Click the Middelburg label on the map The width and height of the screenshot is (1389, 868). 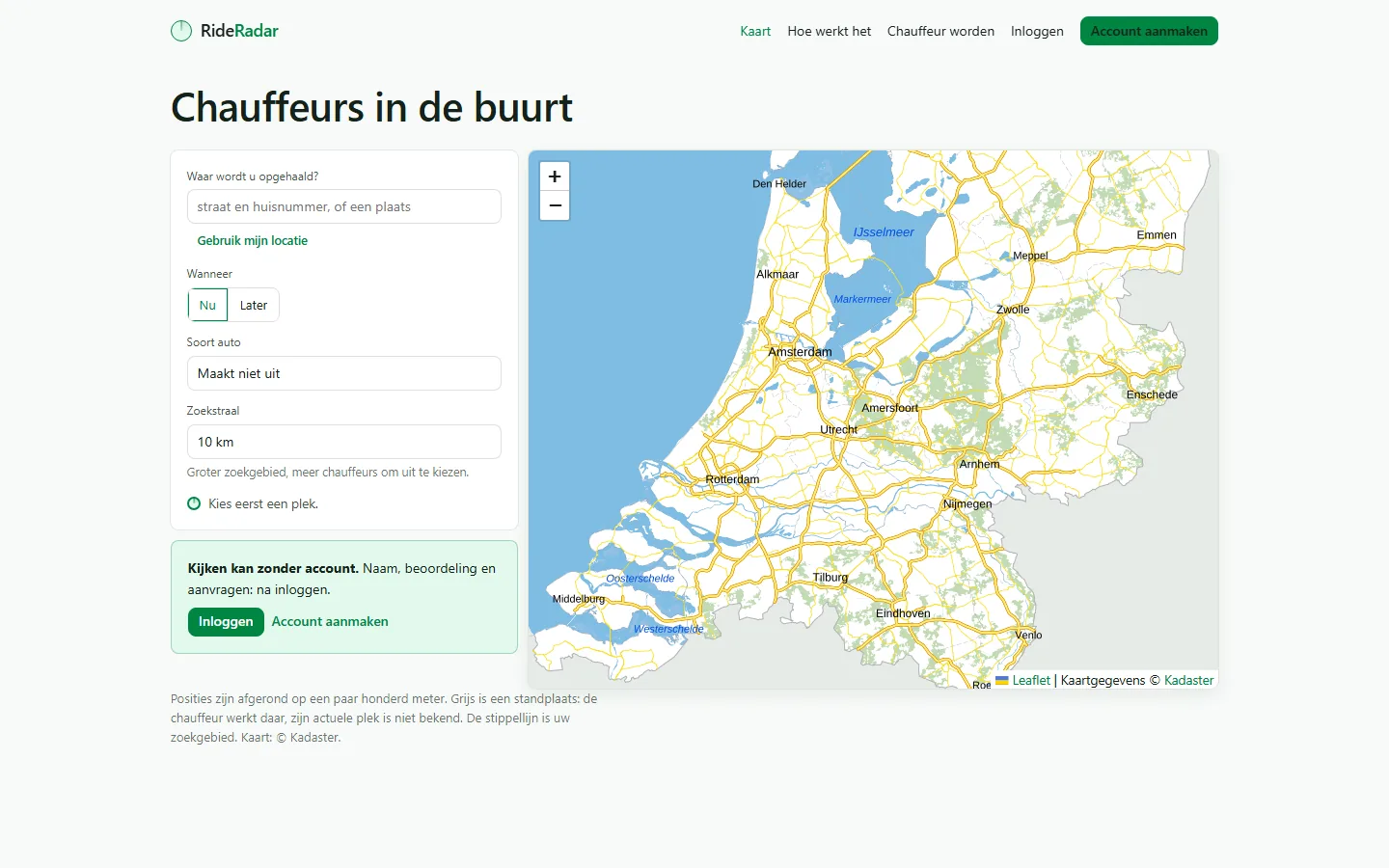coord(579,599)
